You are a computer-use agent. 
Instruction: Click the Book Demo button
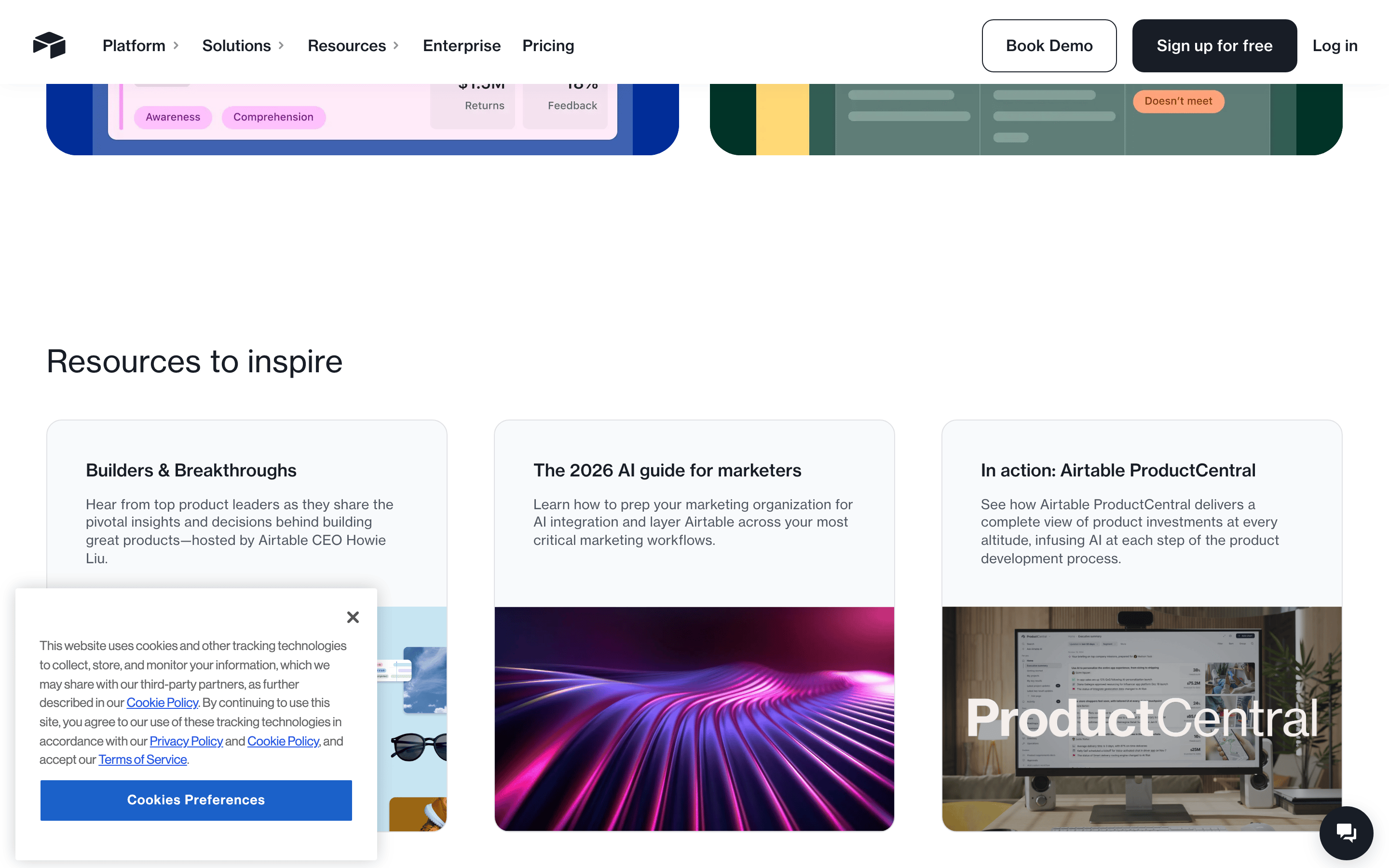[x=1049, y=46]
